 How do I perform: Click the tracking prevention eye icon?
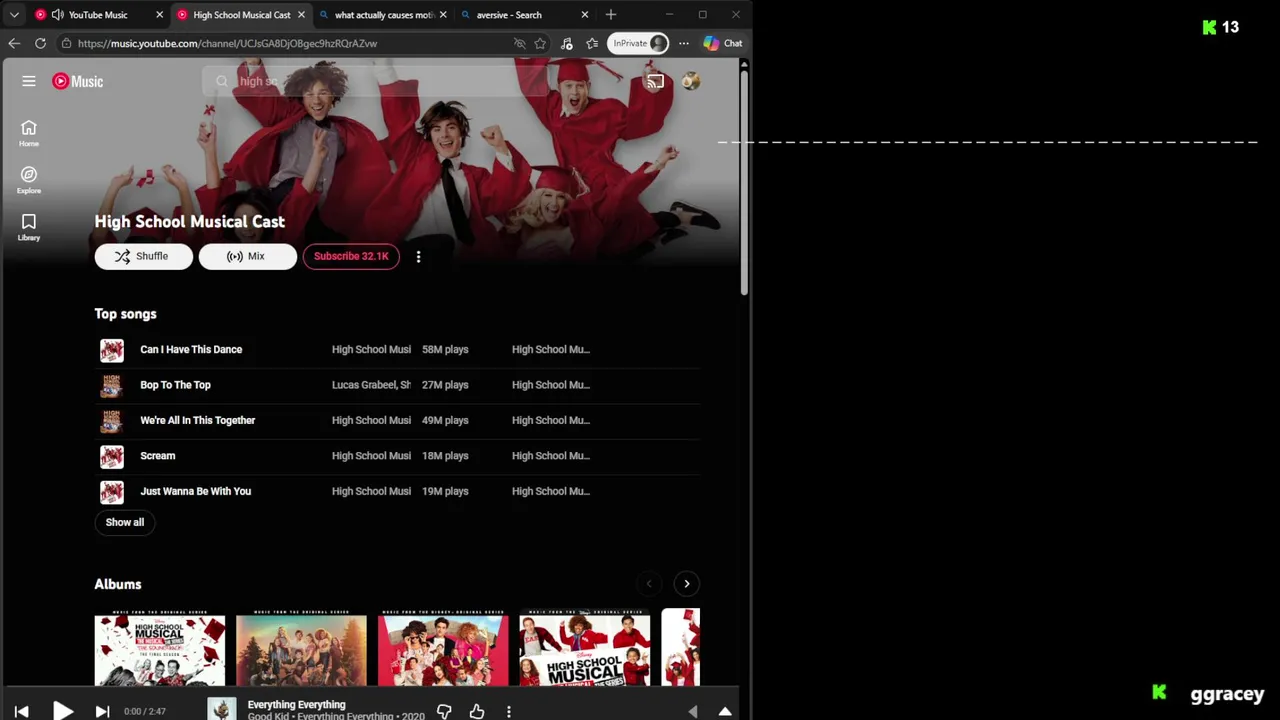[519, 43]
